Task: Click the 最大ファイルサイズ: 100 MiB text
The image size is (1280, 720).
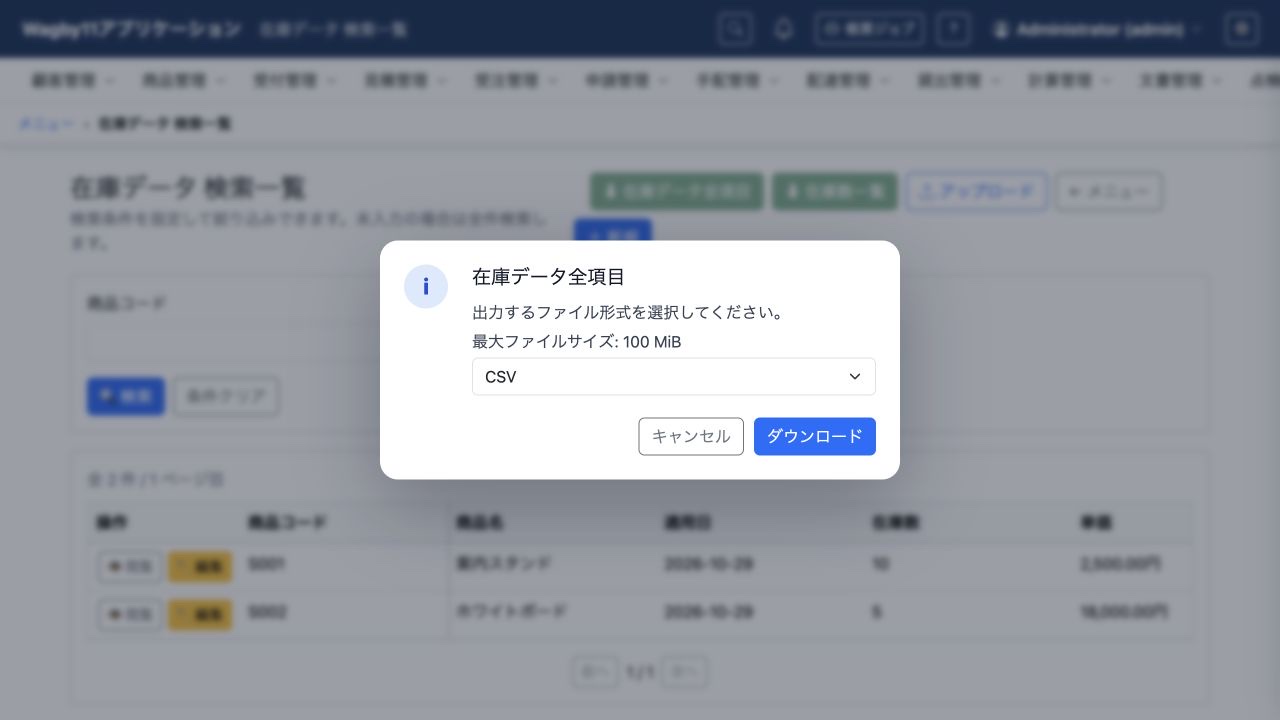Action: 577,342
